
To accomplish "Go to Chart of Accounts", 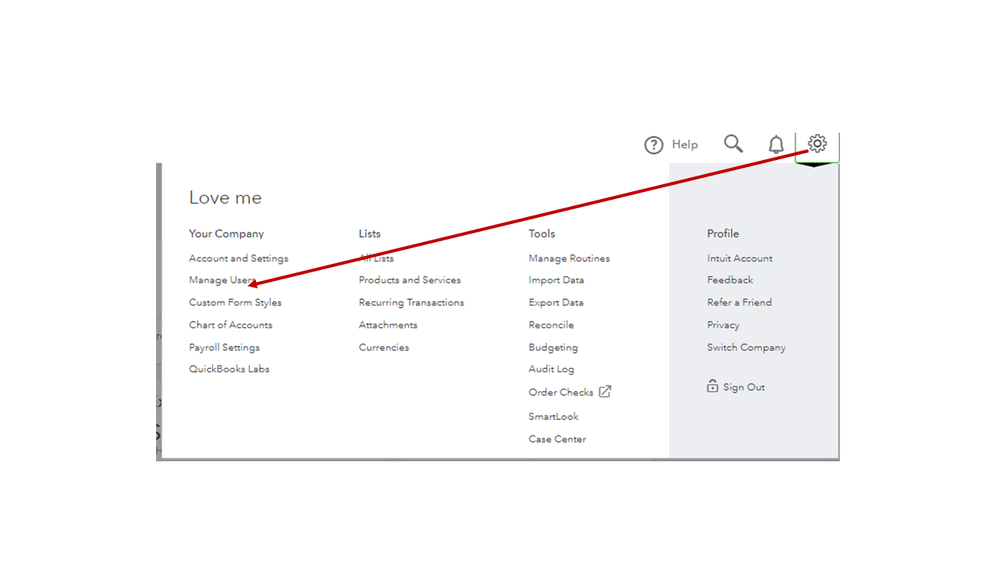I will click(x=231, y=325).
